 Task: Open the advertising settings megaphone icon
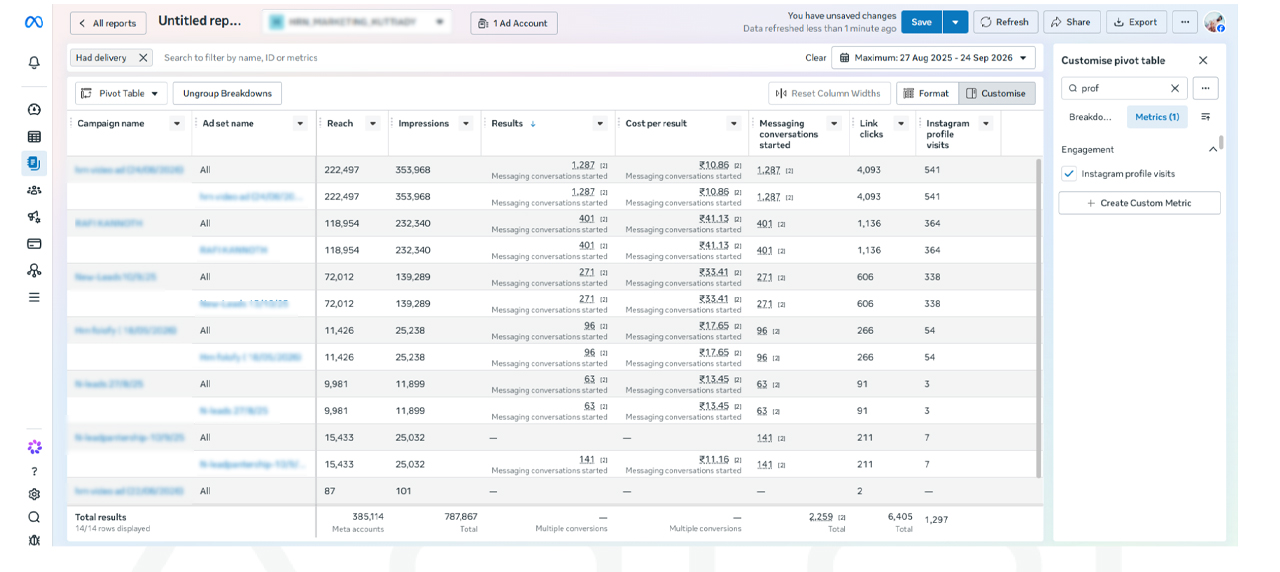pos(34,217)
